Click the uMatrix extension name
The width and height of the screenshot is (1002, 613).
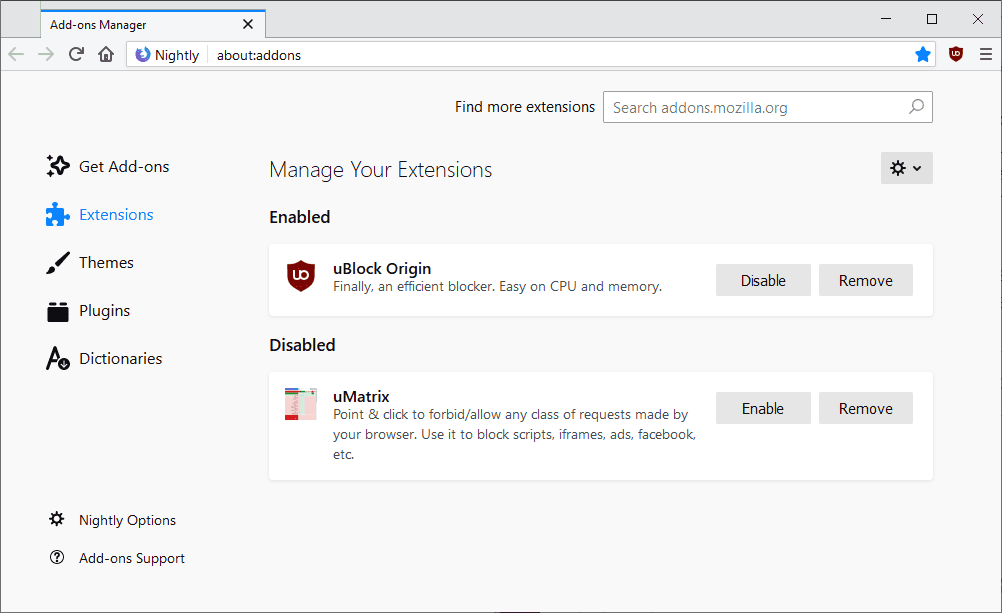coord(361,396)
